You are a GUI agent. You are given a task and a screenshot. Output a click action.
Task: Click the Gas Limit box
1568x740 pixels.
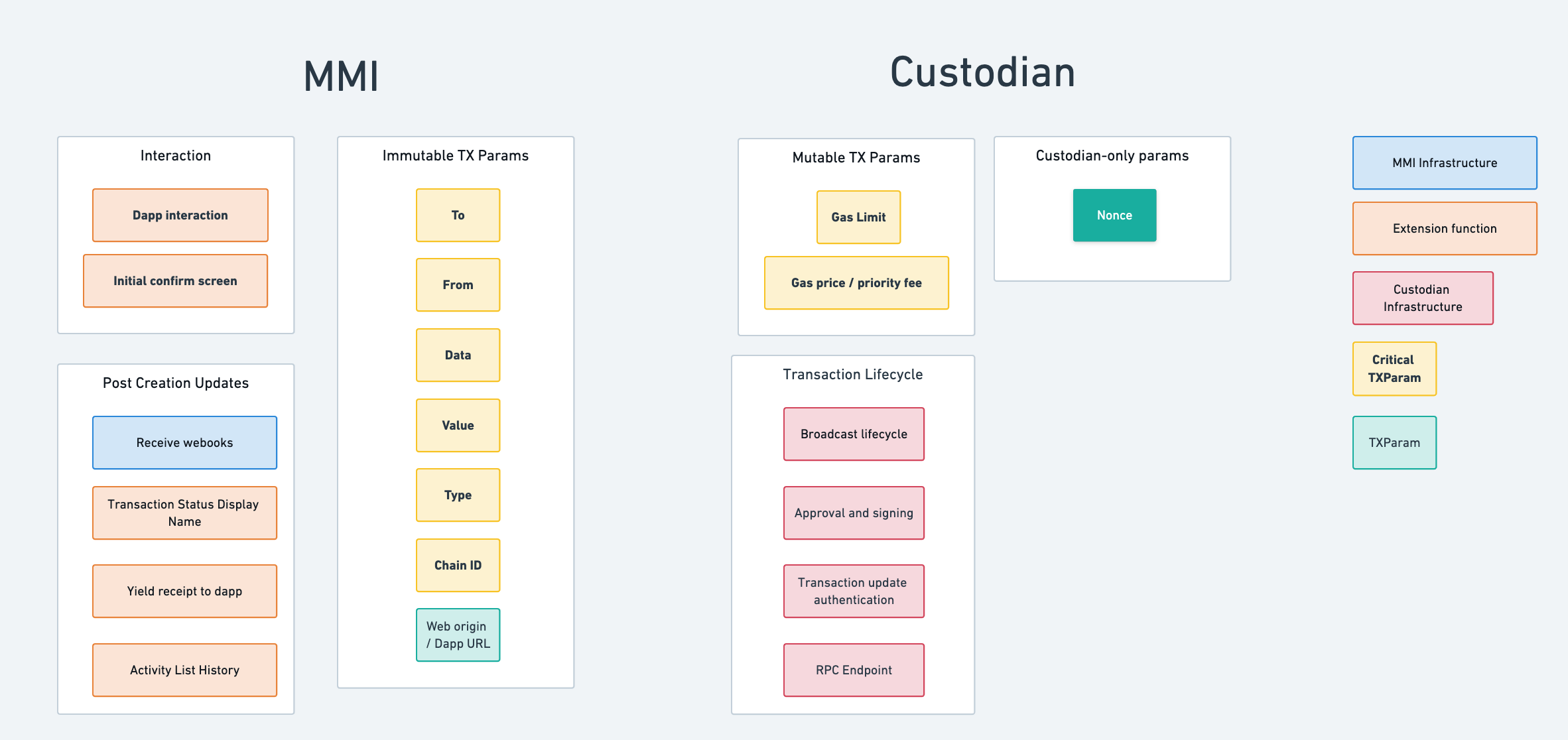(x=858, y=217)
